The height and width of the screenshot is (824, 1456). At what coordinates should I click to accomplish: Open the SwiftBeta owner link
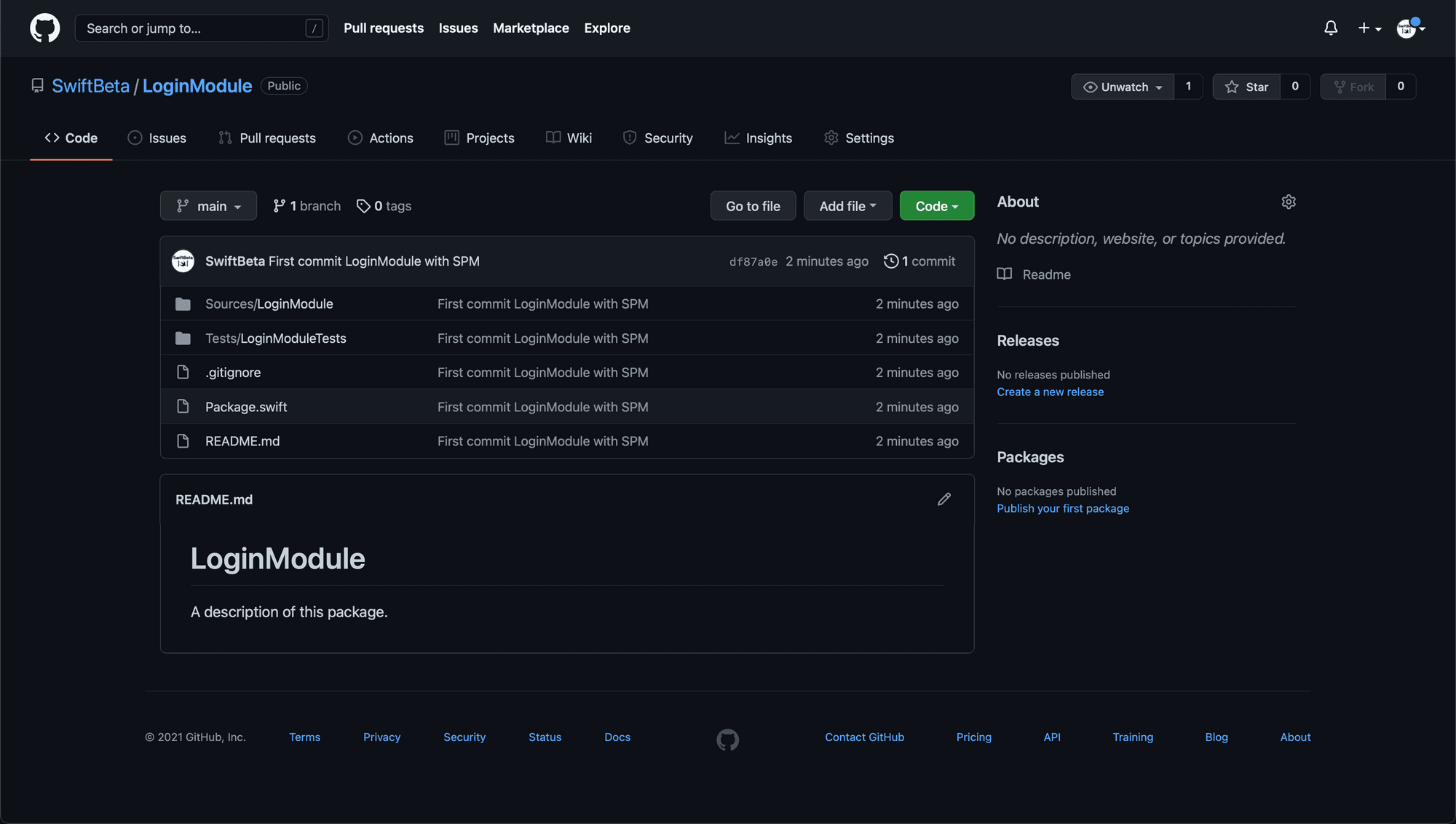90,86
